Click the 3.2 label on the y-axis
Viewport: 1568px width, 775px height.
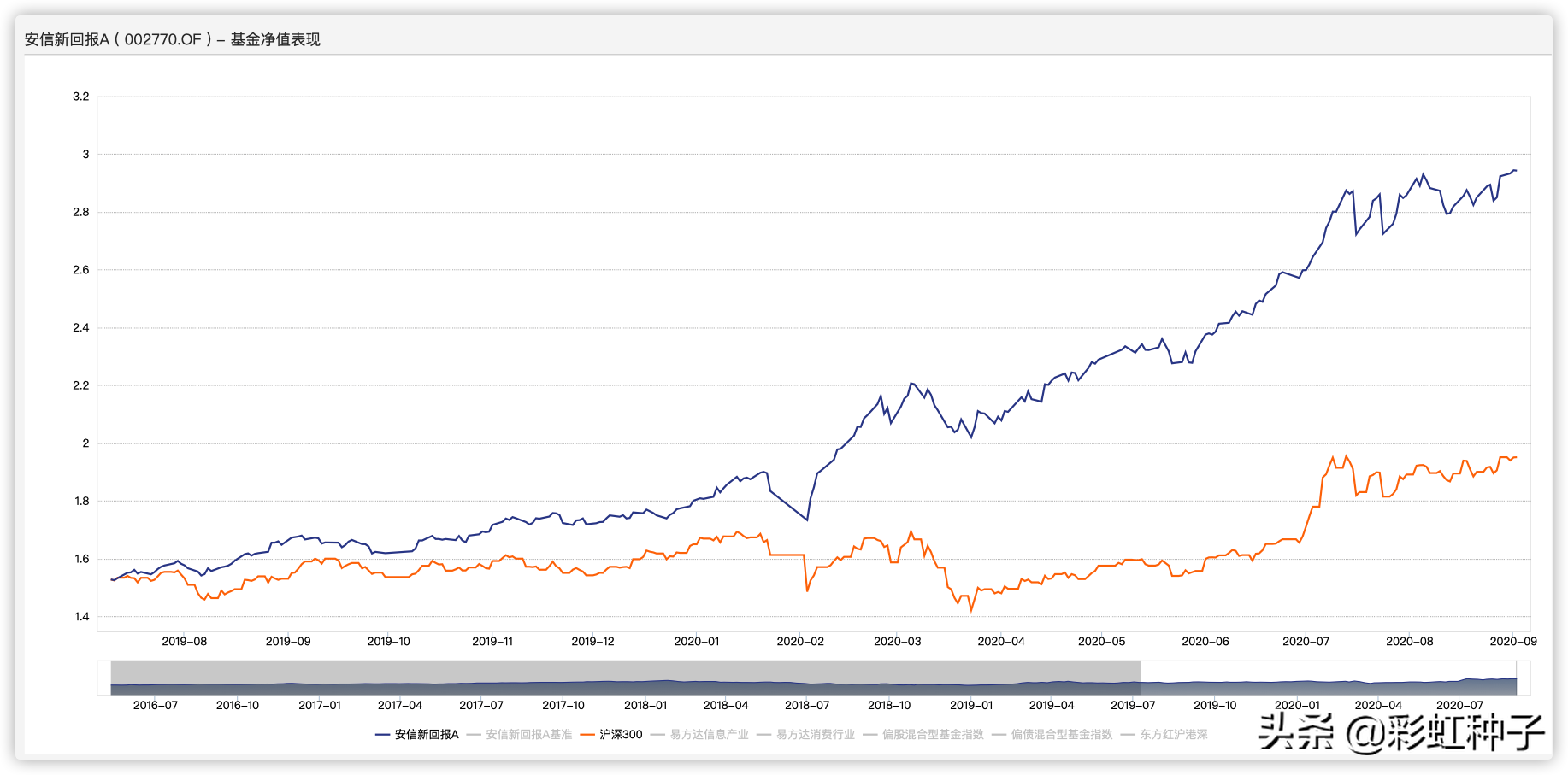(81, 97)
